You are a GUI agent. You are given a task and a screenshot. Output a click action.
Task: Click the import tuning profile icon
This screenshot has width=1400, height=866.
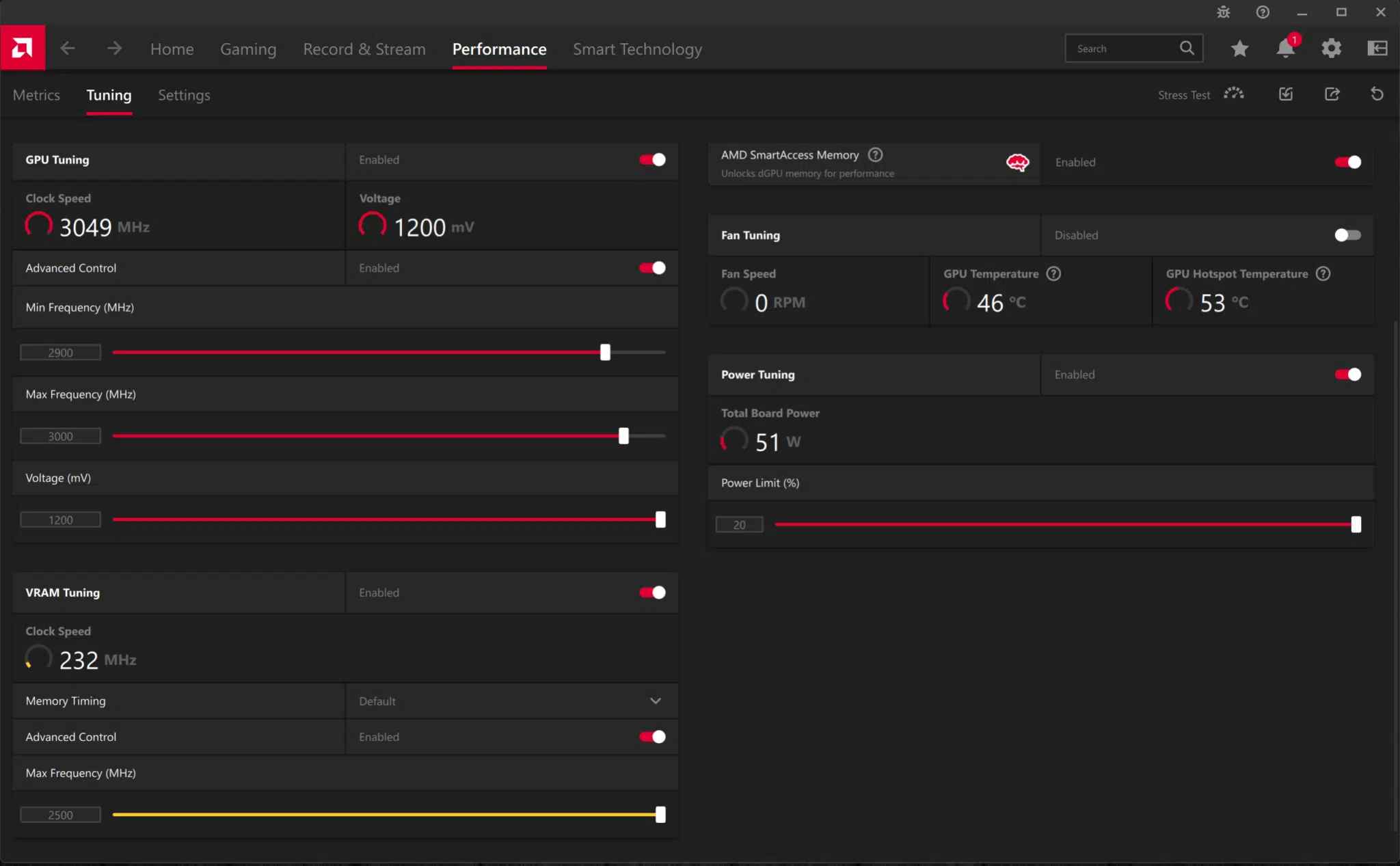[1286, 94]
